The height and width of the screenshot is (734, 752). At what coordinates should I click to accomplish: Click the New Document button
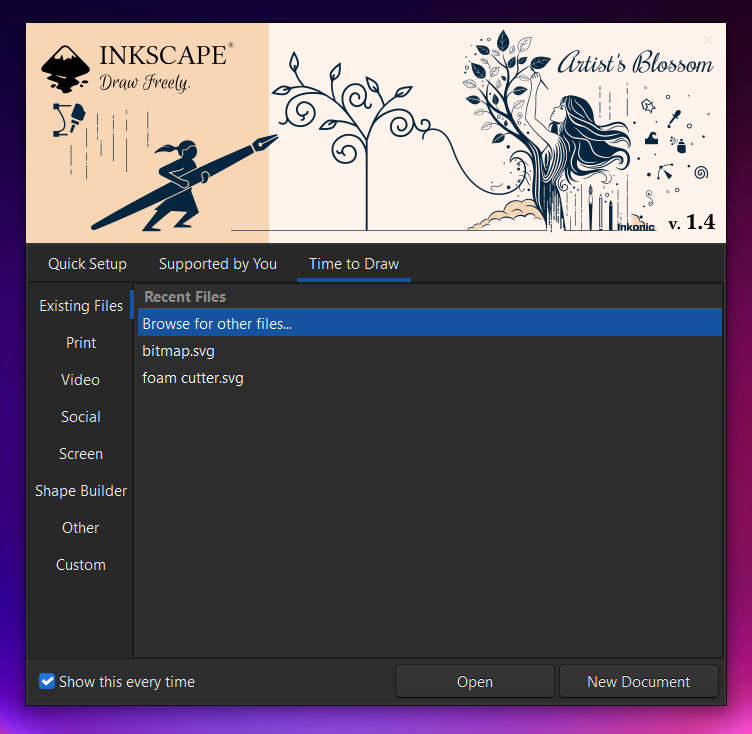[639, 681]
